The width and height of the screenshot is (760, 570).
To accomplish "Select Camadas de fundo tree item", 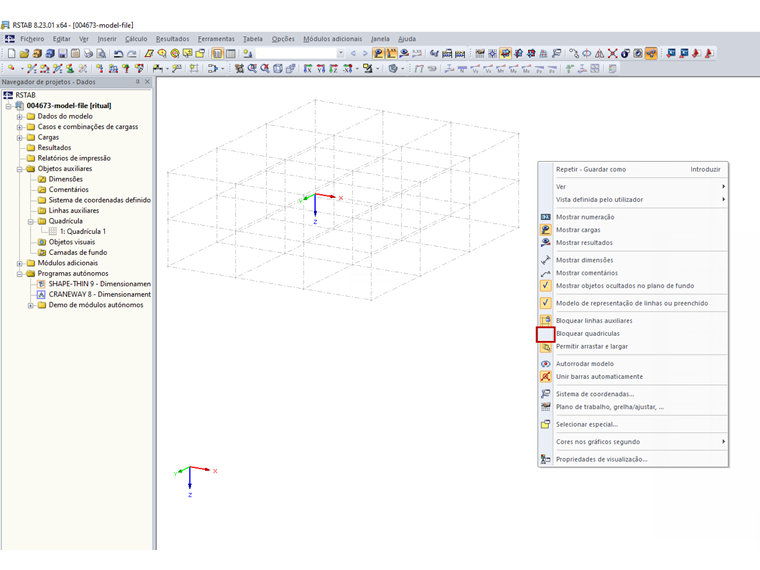I will (78, 253).
